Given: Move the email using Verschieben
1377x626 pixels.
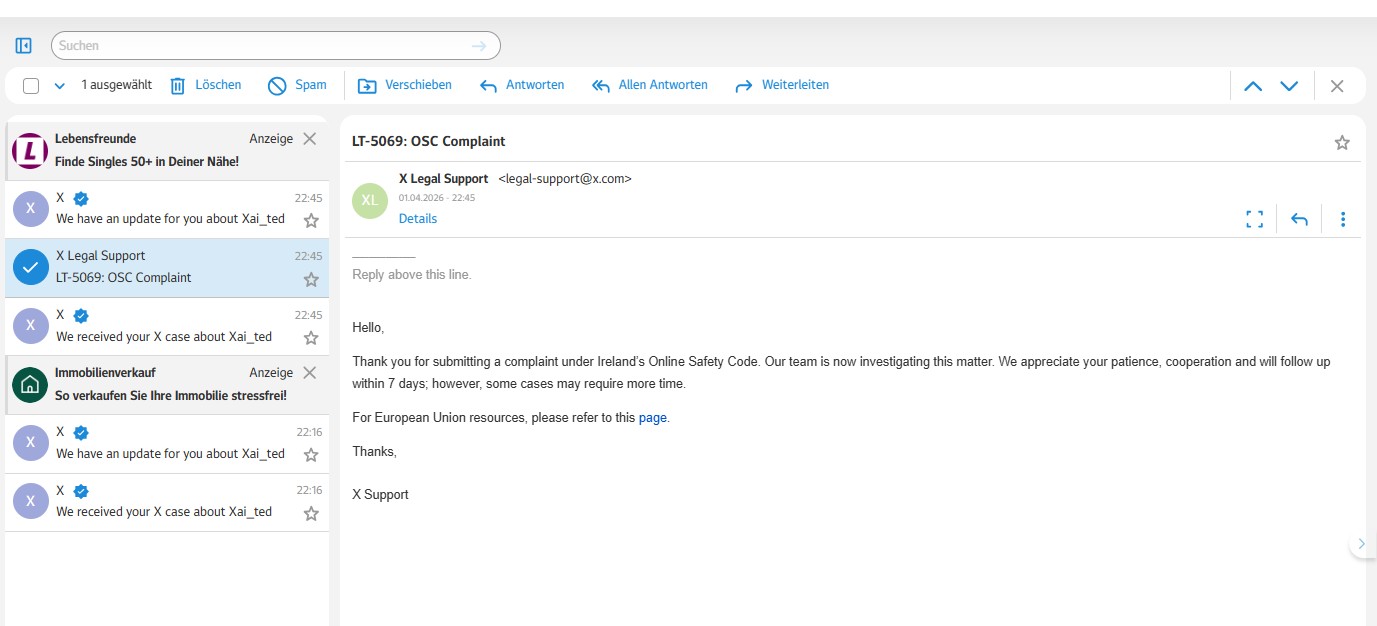Looking at the screenshot, I should point(404,85).
